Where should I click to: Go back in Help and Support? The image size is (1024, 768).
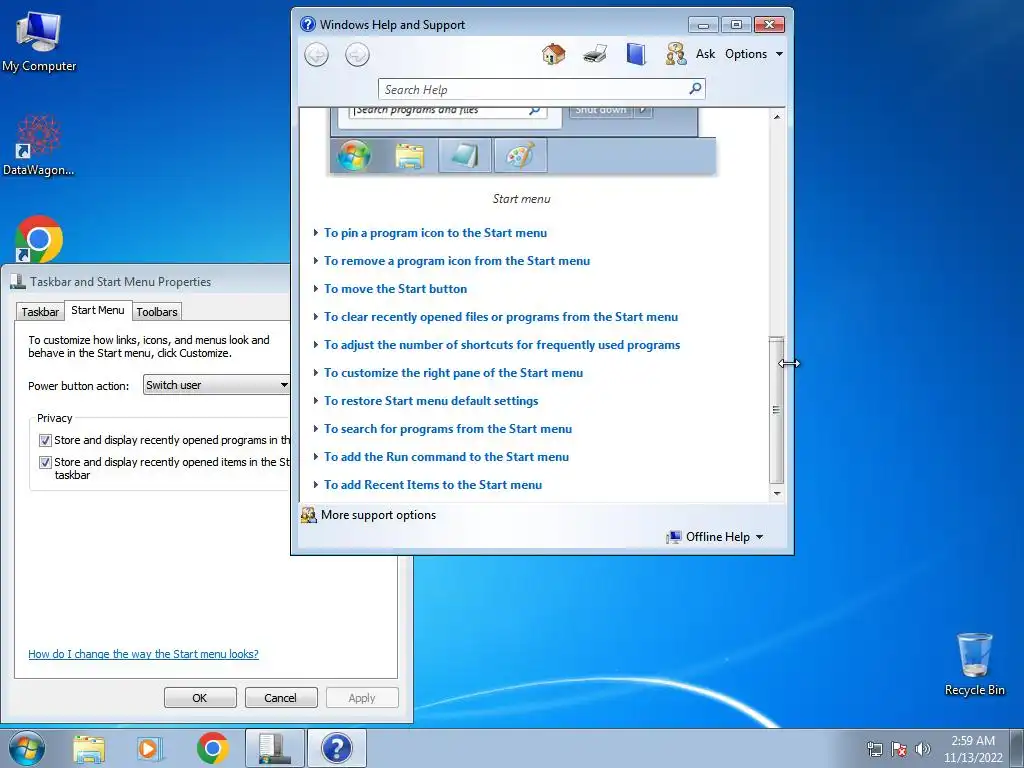click(317, 54)
